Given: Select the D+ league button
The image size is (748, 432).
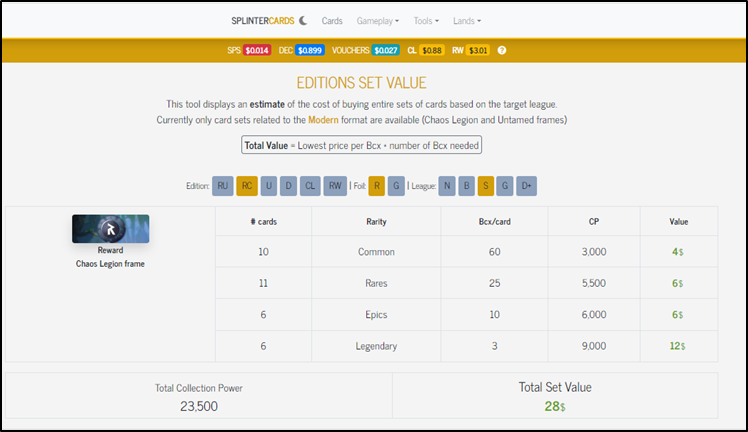Looking at the screenshot, I should [526, 185].
